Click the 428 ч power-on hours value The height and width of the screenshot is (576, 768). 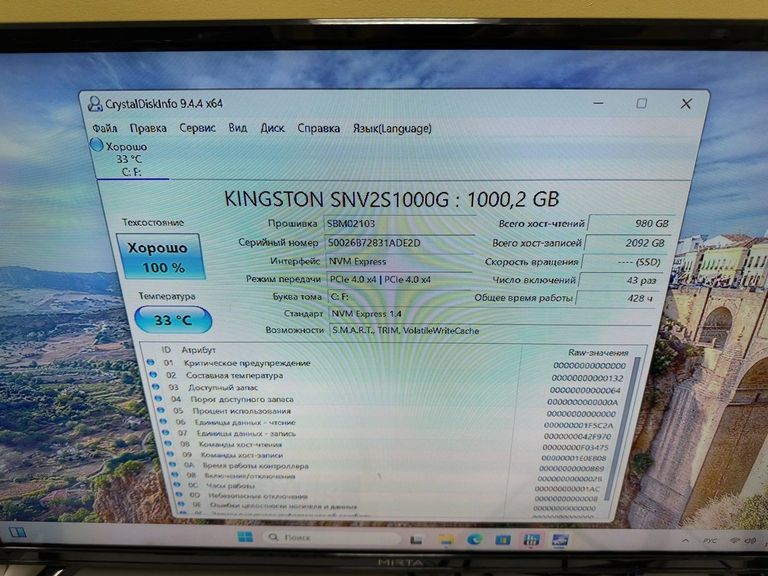click(616, 298)
